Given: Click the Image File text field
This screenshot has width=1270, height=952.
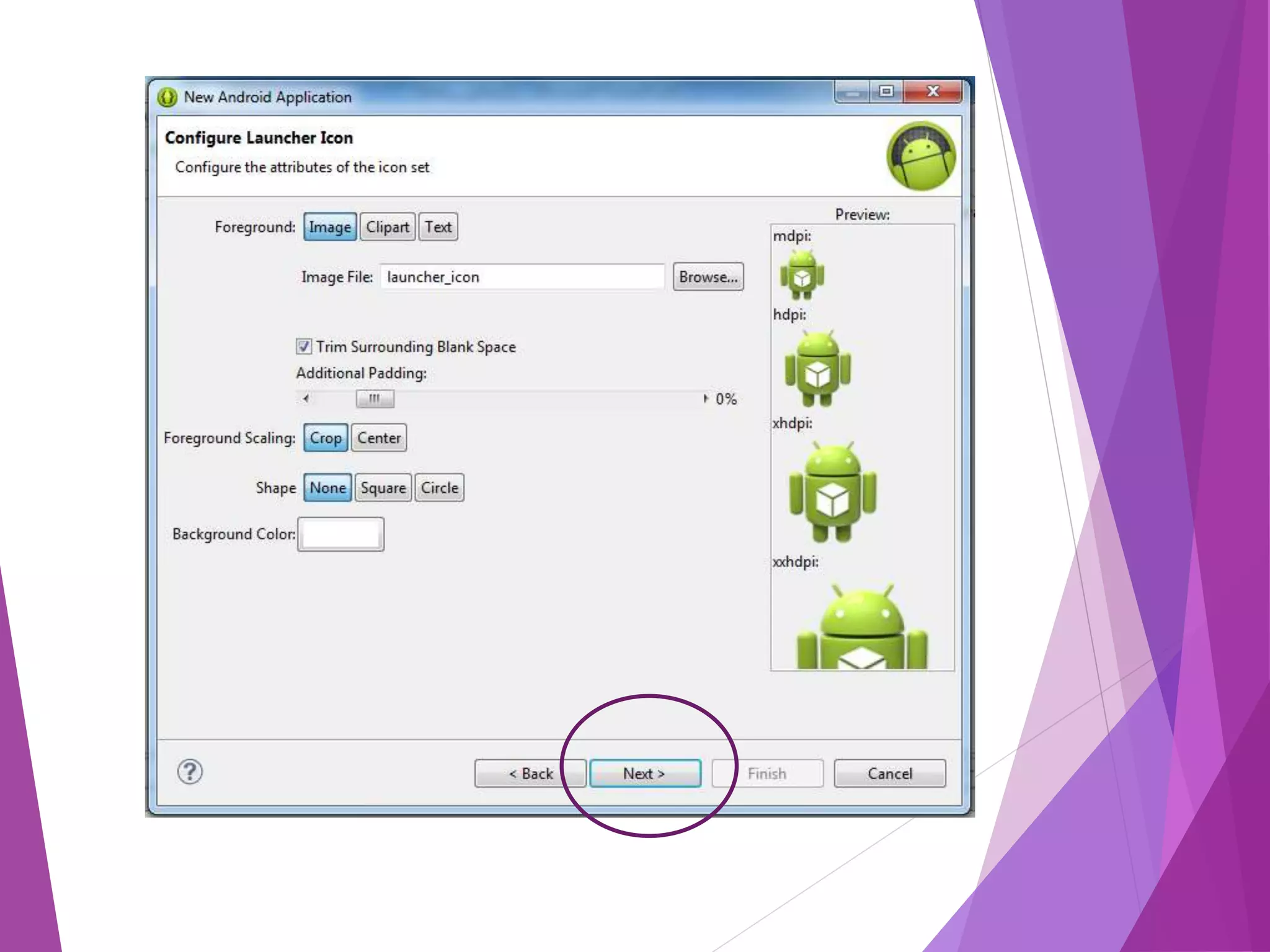Looking at the screenshot, I should pyautogui.click(x=522, y=277).
